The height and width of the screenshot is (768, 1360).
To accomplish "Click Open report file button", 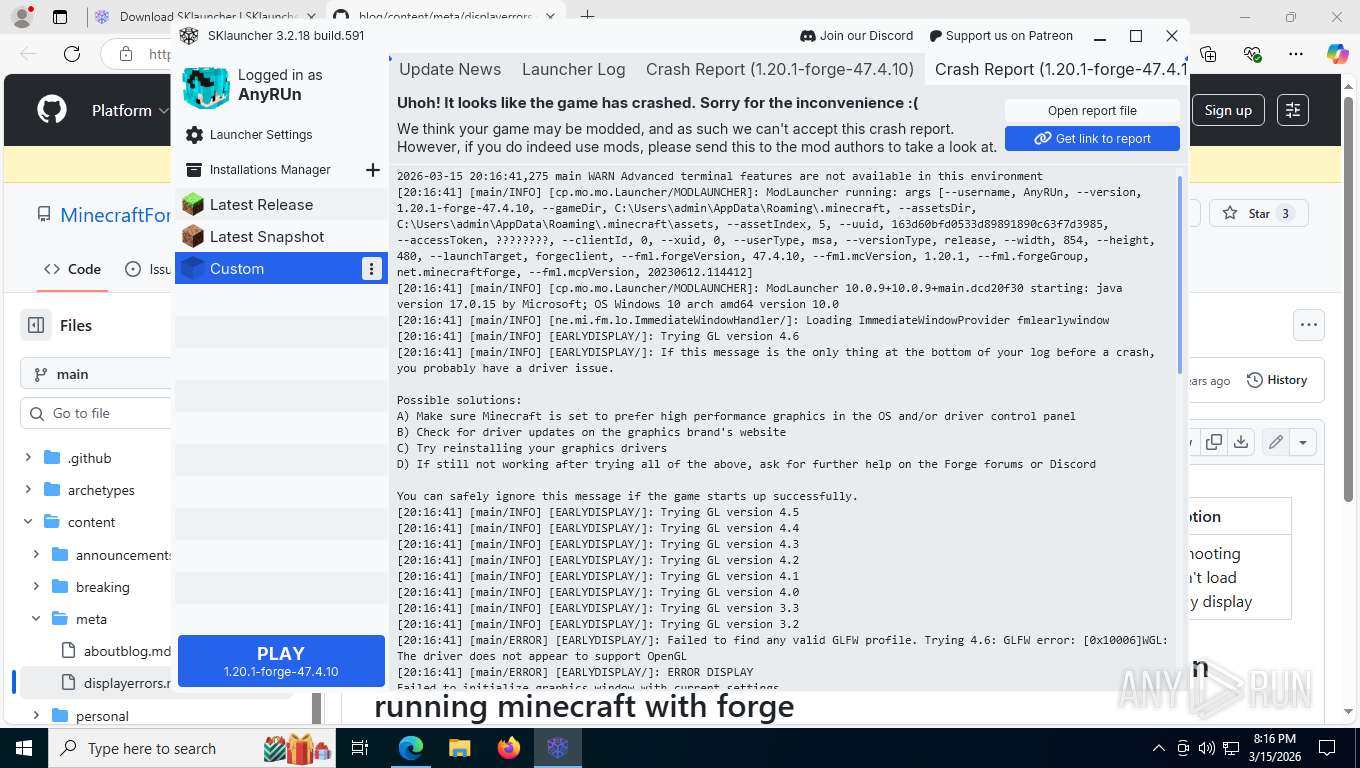I will coord(1092,111).
